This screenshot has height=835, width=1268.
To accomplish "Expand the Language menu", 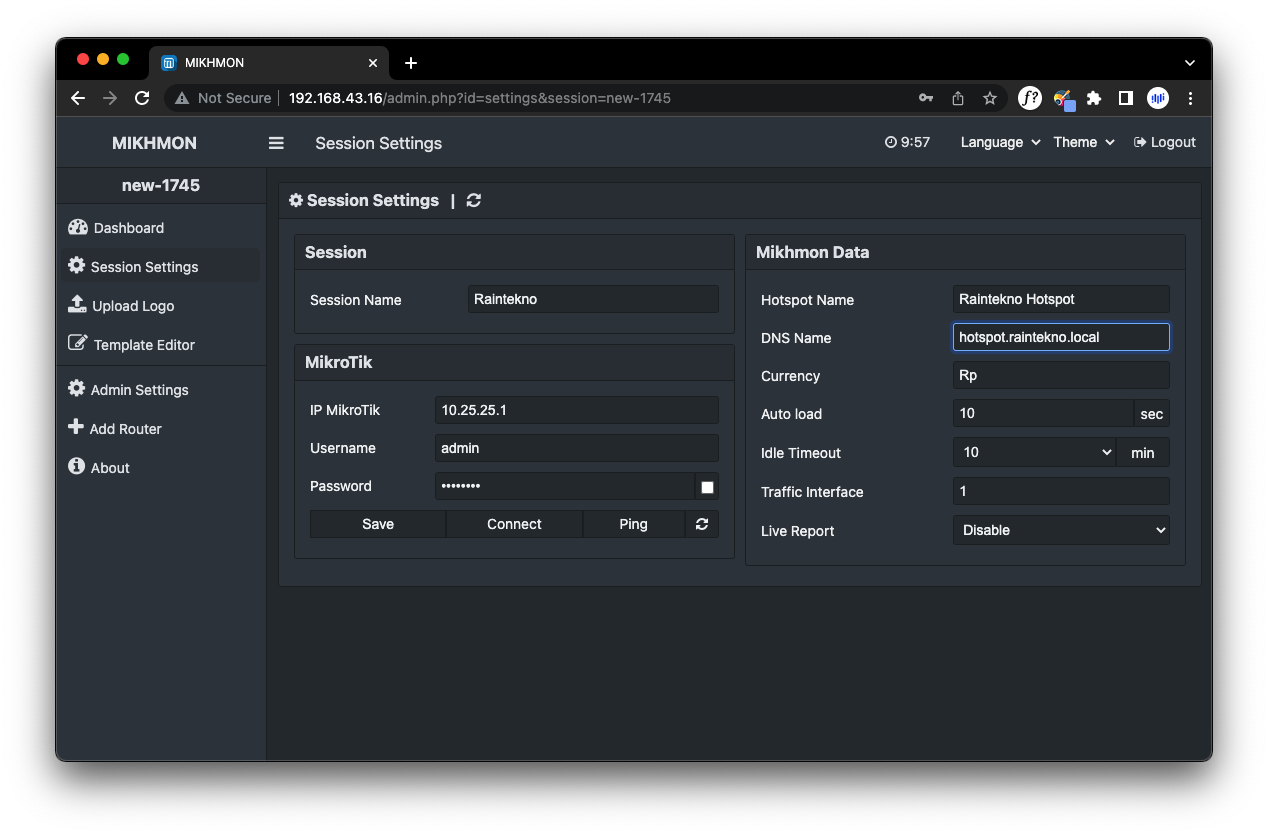I will point(1000,143).
